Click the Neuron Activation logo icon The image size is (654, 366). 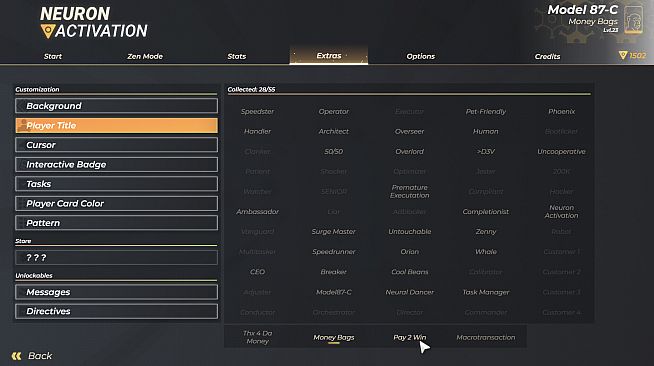coord(48,31)
